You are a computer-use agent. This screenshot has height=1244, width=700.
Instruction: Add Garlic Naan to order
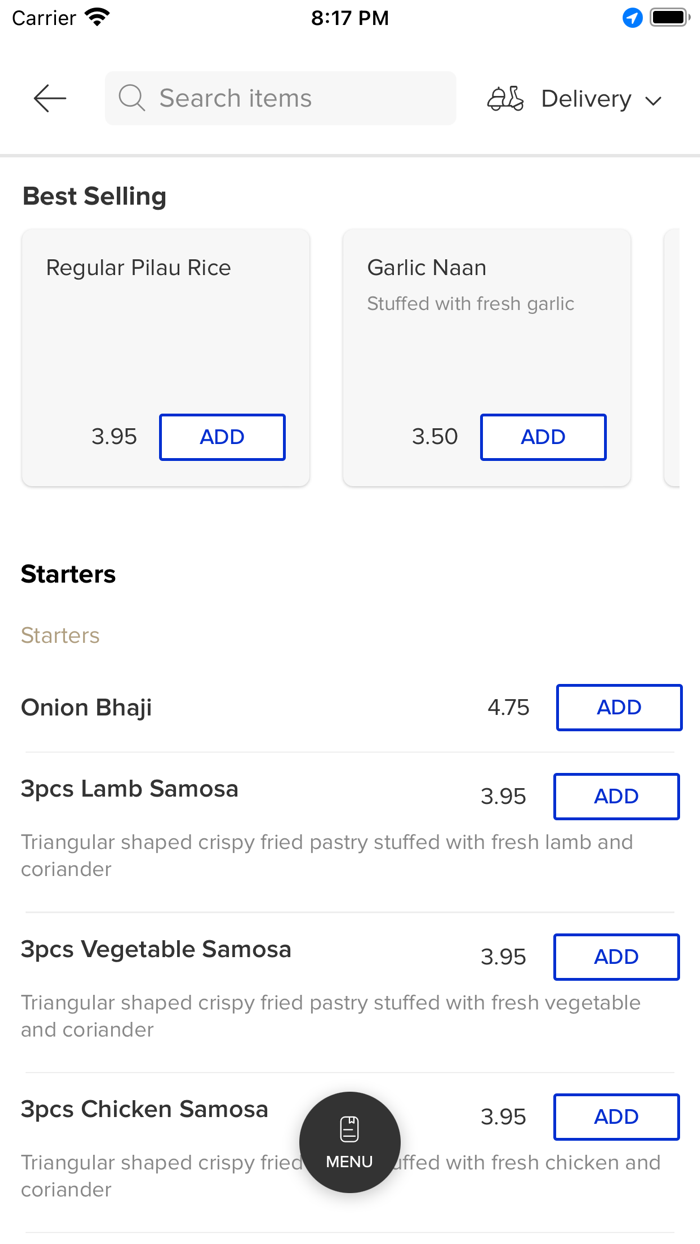pos(543,437)
